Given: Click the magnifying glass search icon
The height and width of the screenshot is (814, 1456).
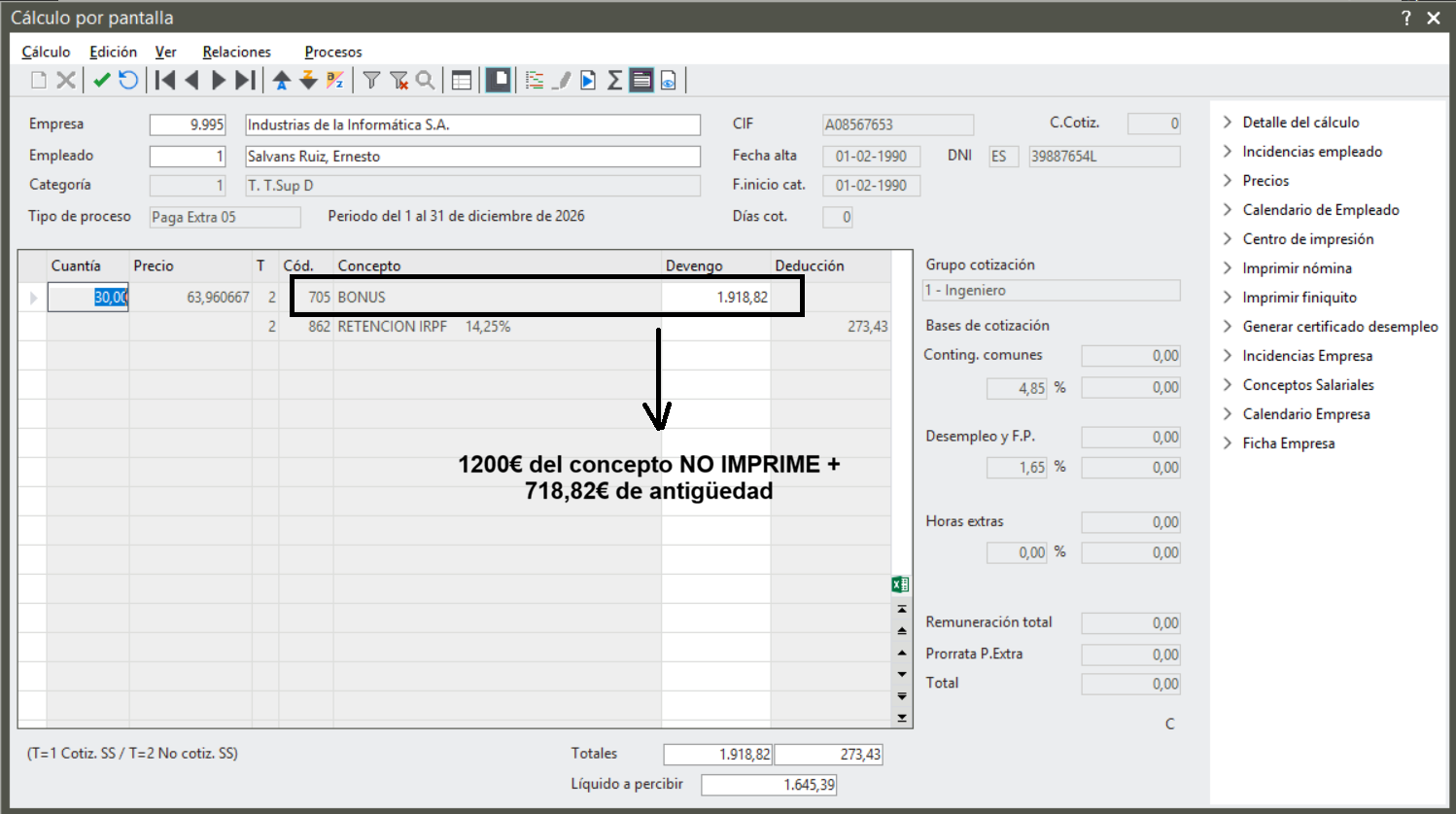Looking at the screenshot, I should 426,81.
